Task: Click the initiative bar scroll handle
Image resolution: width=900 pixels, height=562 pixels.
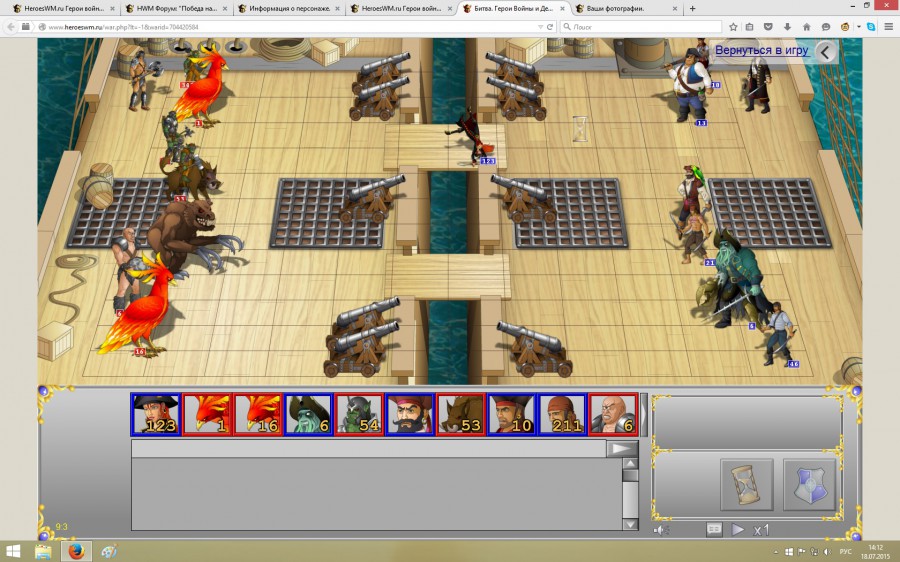Action: click(x=644, y=414)
